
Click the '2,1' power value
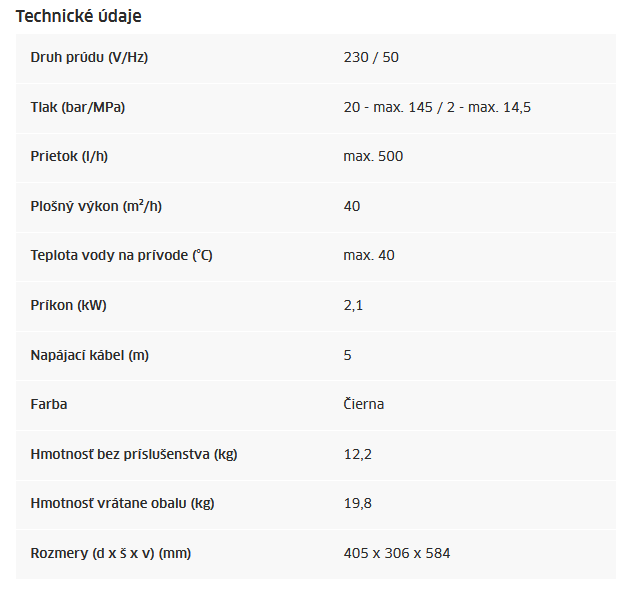(x=353, y=306)
